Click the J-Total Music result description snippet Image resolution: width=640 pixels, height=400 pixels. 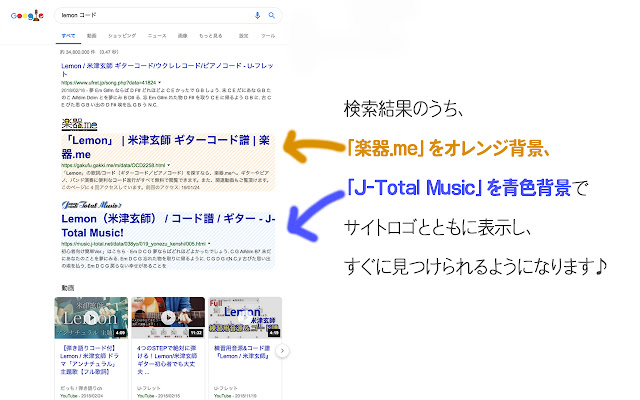(x=166, y=258)
